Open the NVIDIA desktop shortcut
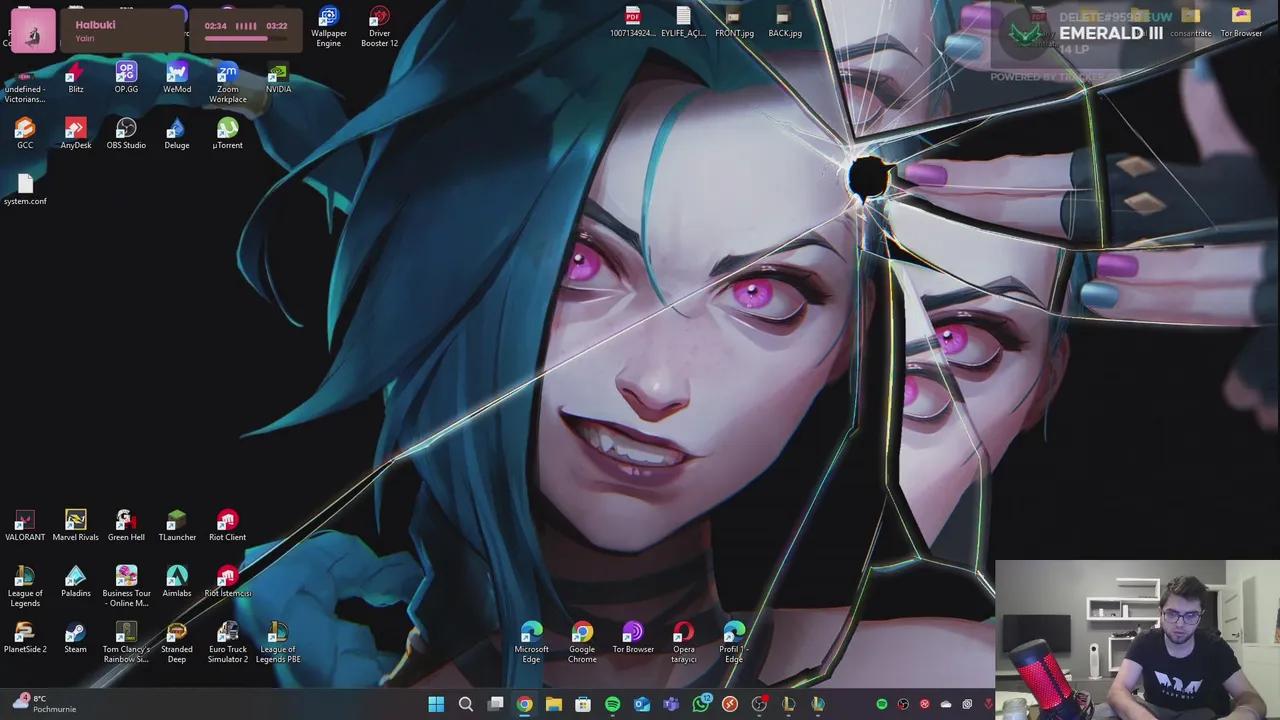The height and width of the screenshot is (720, 1280). click(x=278, y=78)
